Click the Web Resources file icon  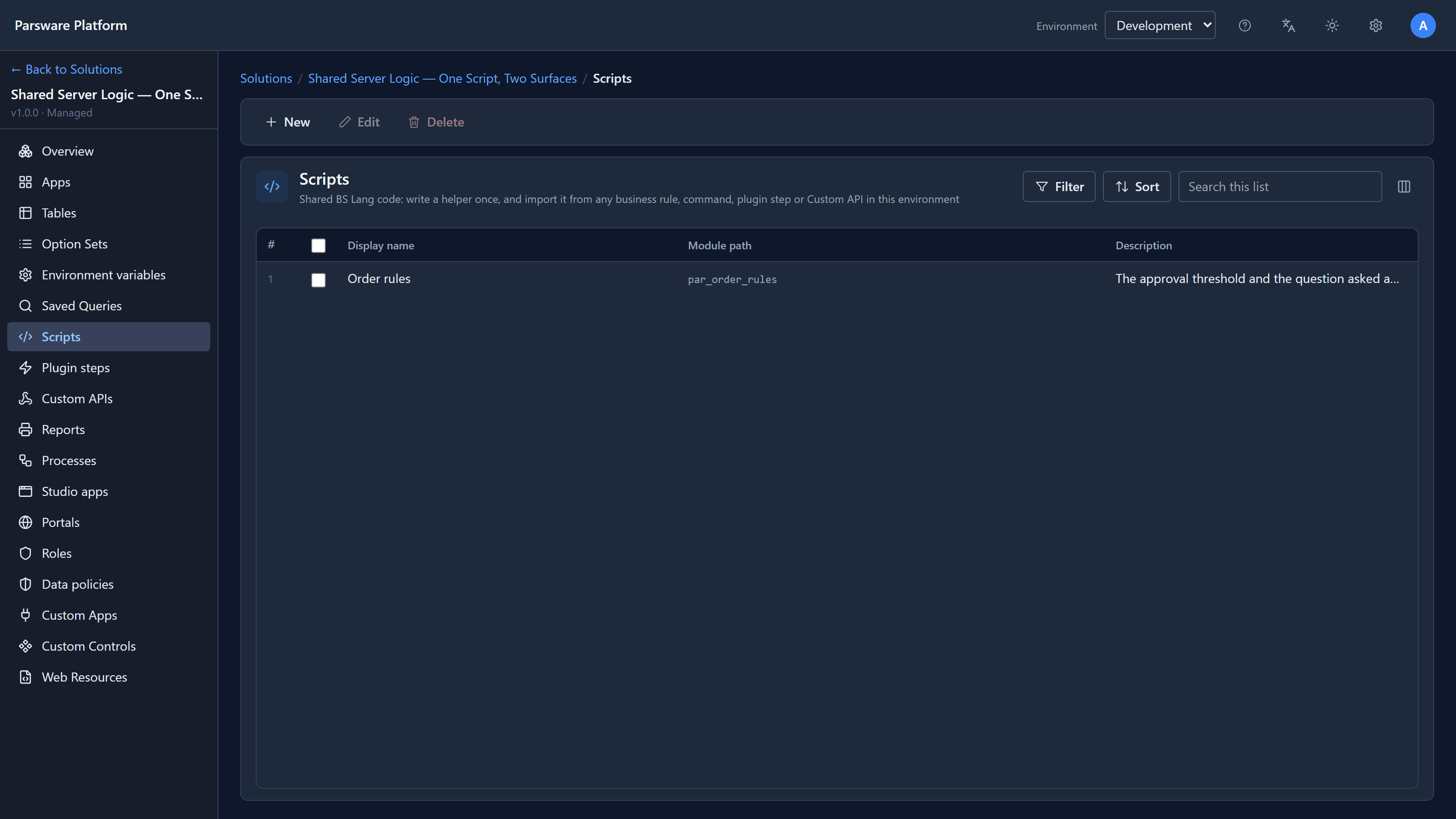coord(25,677)
